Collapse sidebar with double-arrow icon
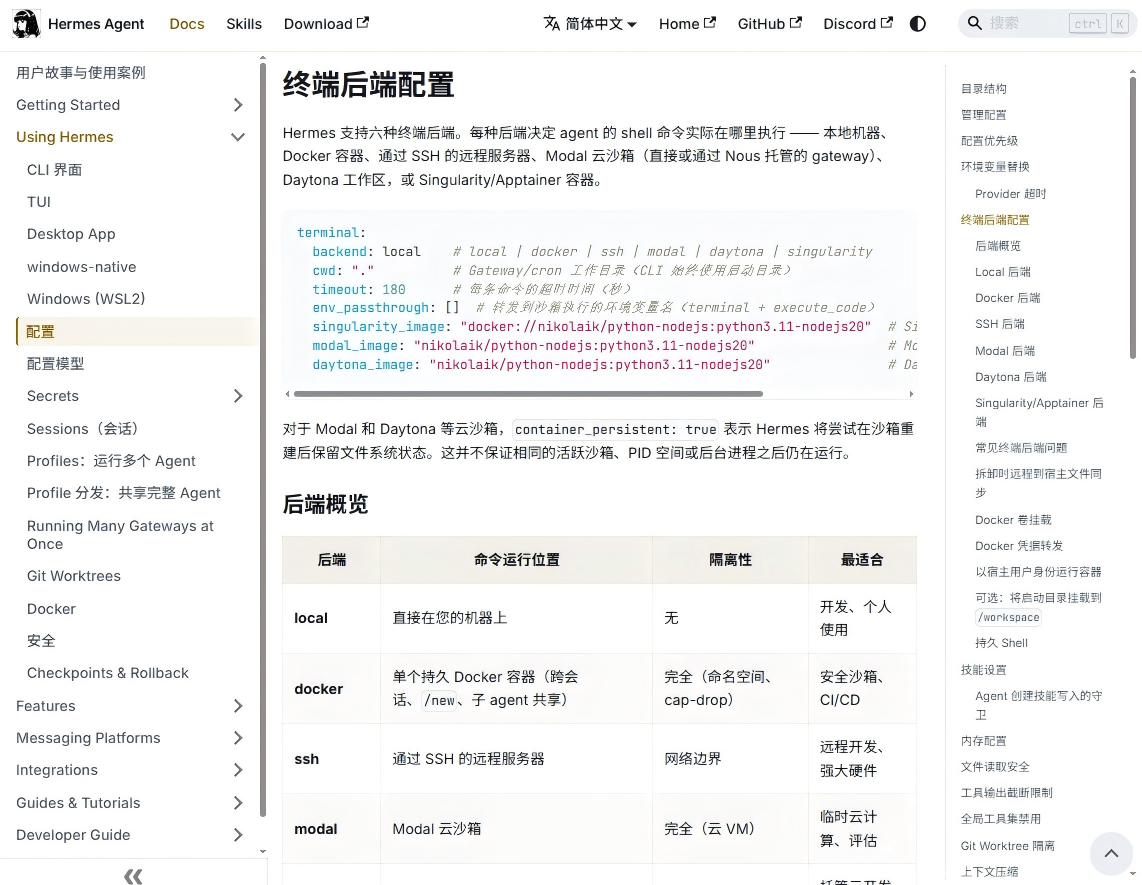Screen dimensions: 1142x885 (x=133, y=875)
